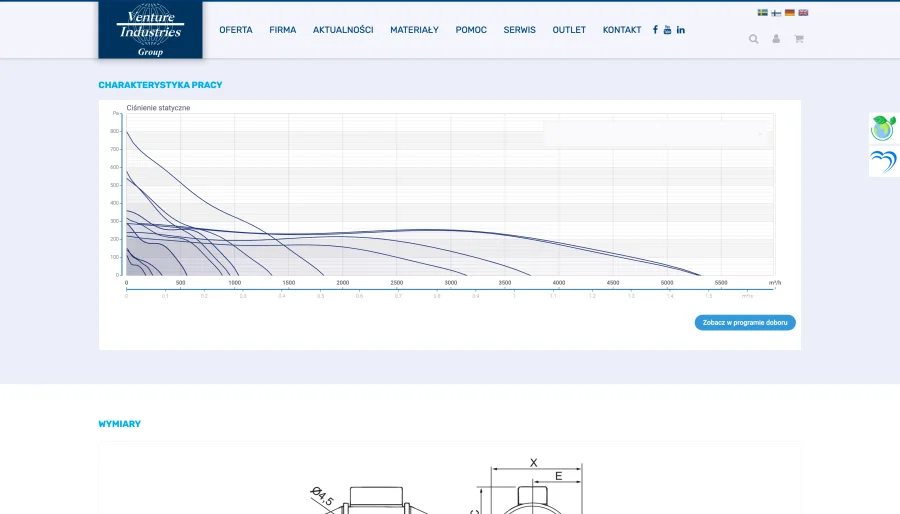Expand the faint dropdown inside the chart
Screen dimensions: 900x514
coord(656,134)
